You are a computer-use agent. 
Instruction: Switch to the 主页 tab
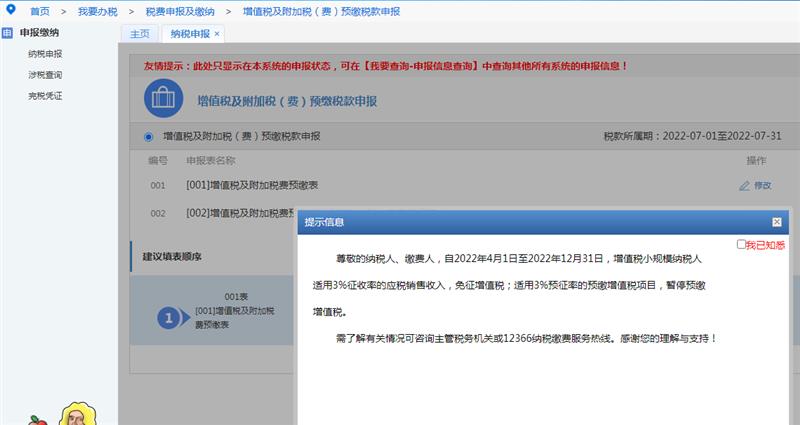[x=140, y=34]
